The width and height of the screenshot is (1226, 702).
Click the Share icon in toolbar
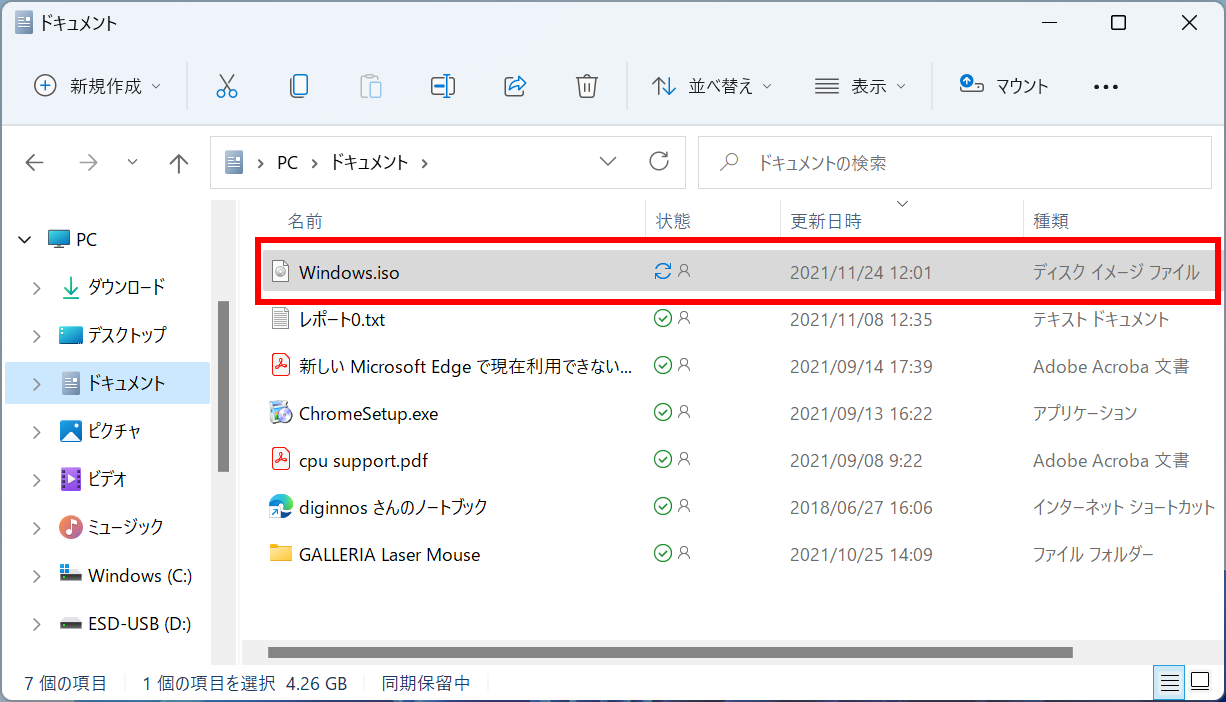[x=515, y=86]
